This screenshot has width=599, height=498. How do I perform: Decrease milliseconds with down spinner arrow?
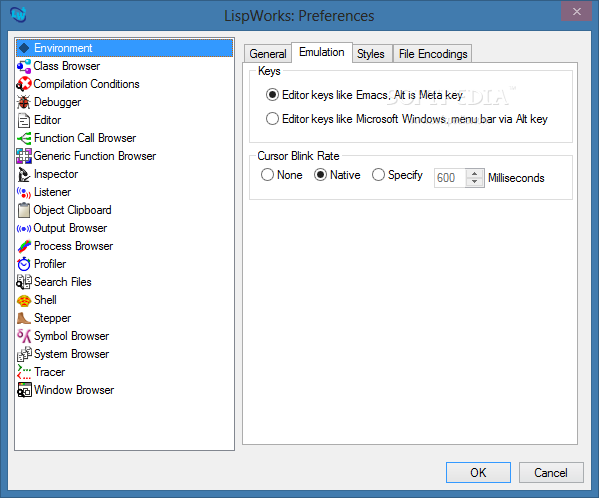[474, 182]
